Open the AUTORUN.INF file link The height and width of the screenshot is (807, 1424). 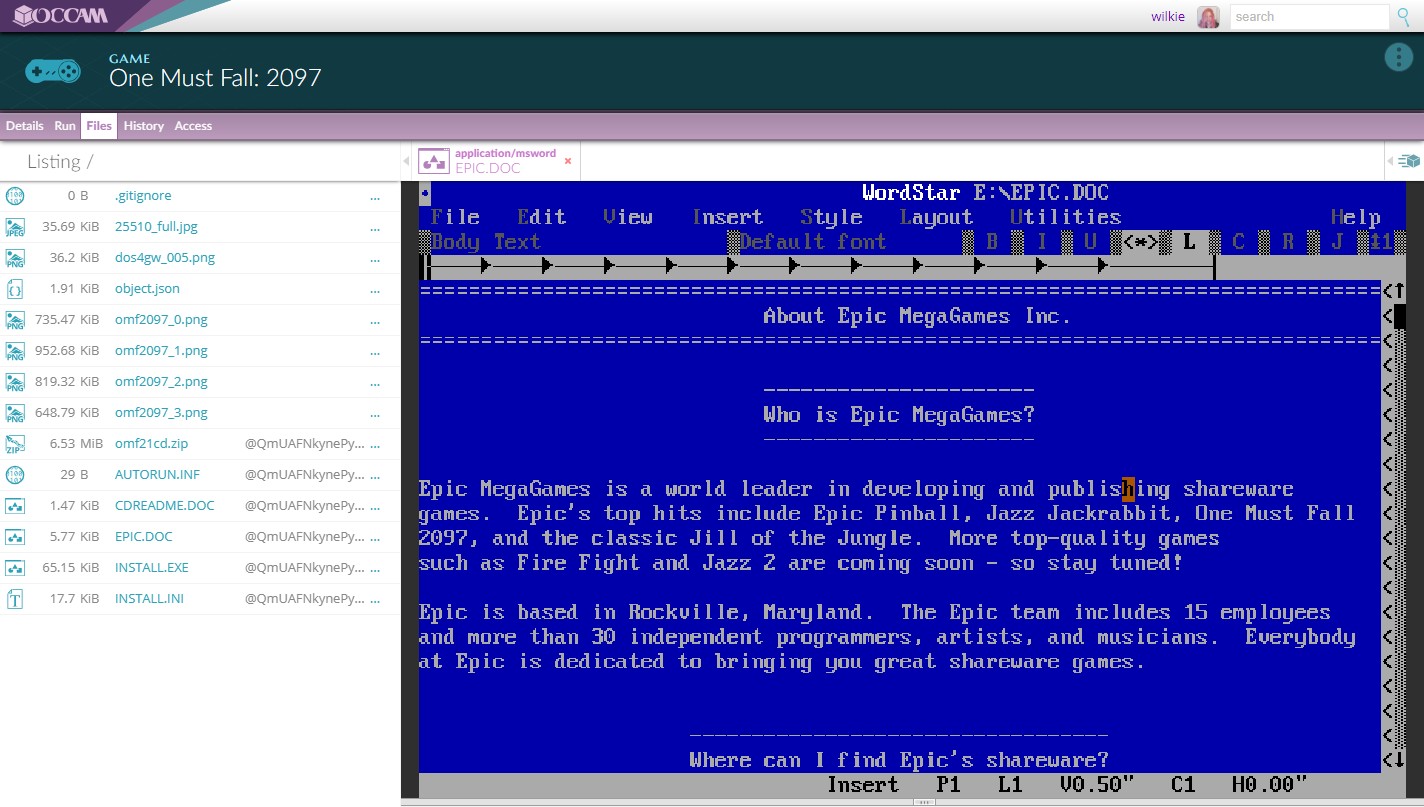click(157, 475)
